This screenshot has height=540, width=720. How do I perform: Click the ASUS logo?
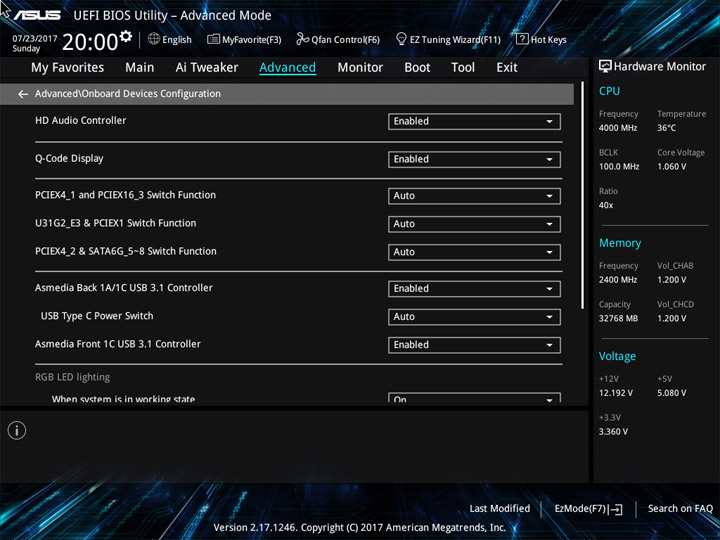coord(37,15)
